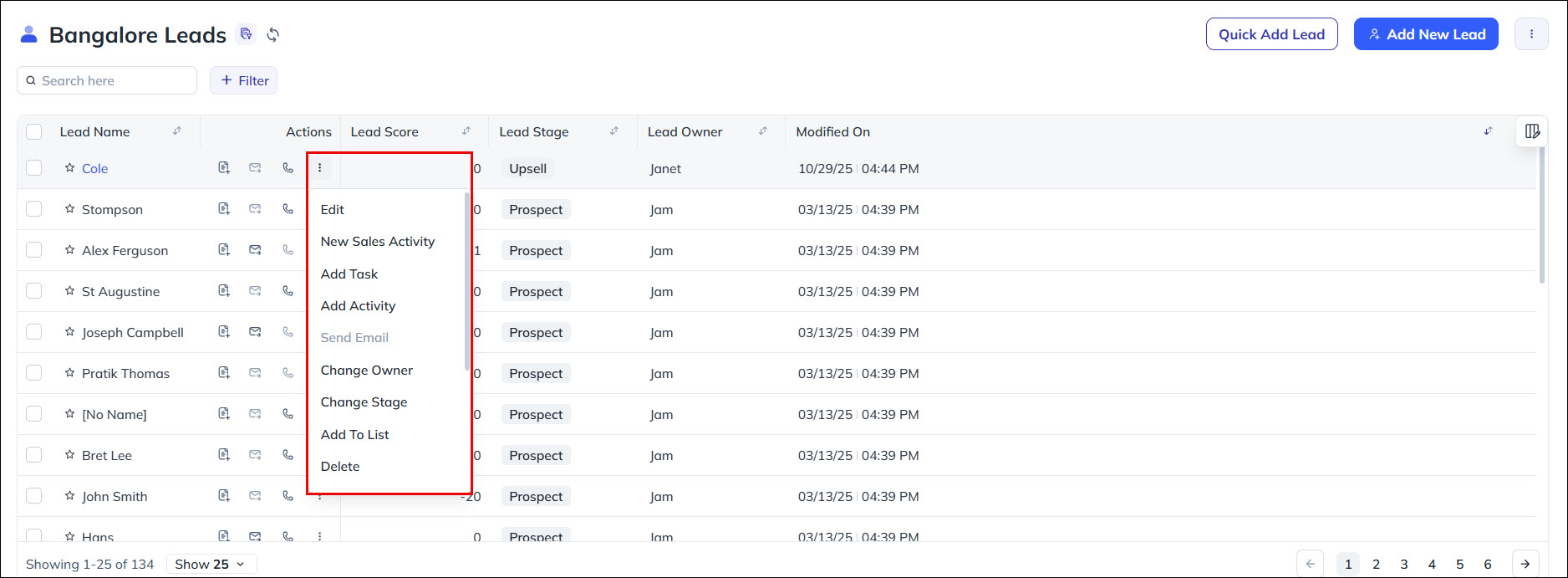Open the email icon for Alex Ferguson's row
The image size is (1568, 578).
click(255, 249)
